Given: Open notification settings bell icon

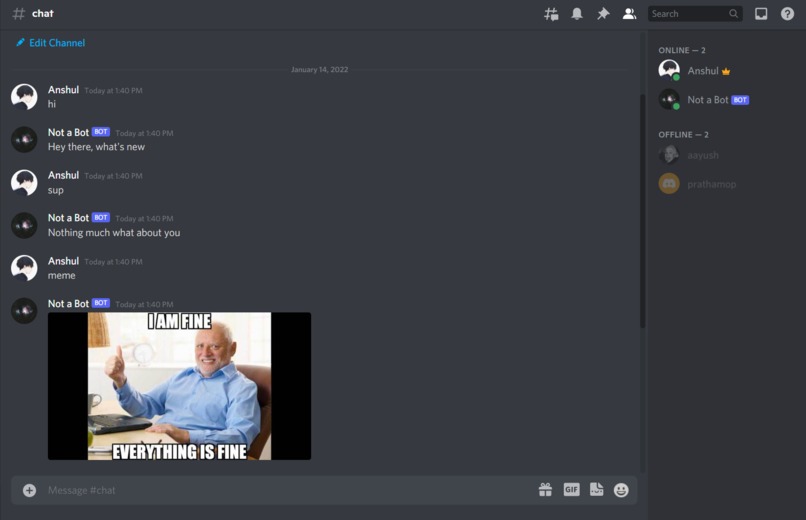Looking at the screenshot, I should 577,14.
